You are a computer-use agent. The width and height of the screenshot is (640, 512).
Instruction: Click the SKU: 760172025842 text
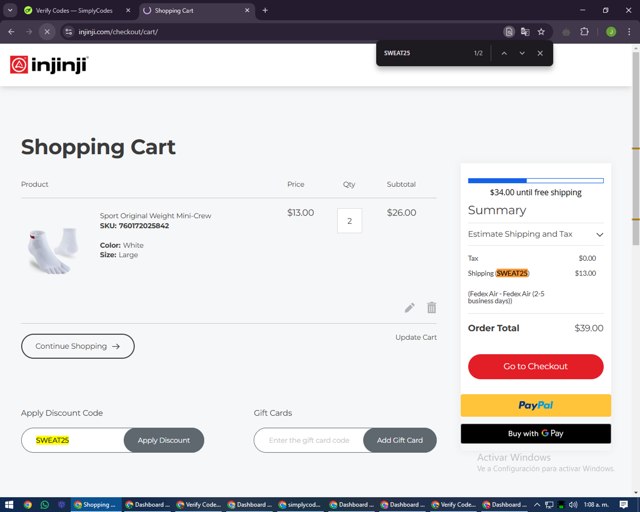coord(134,226)
